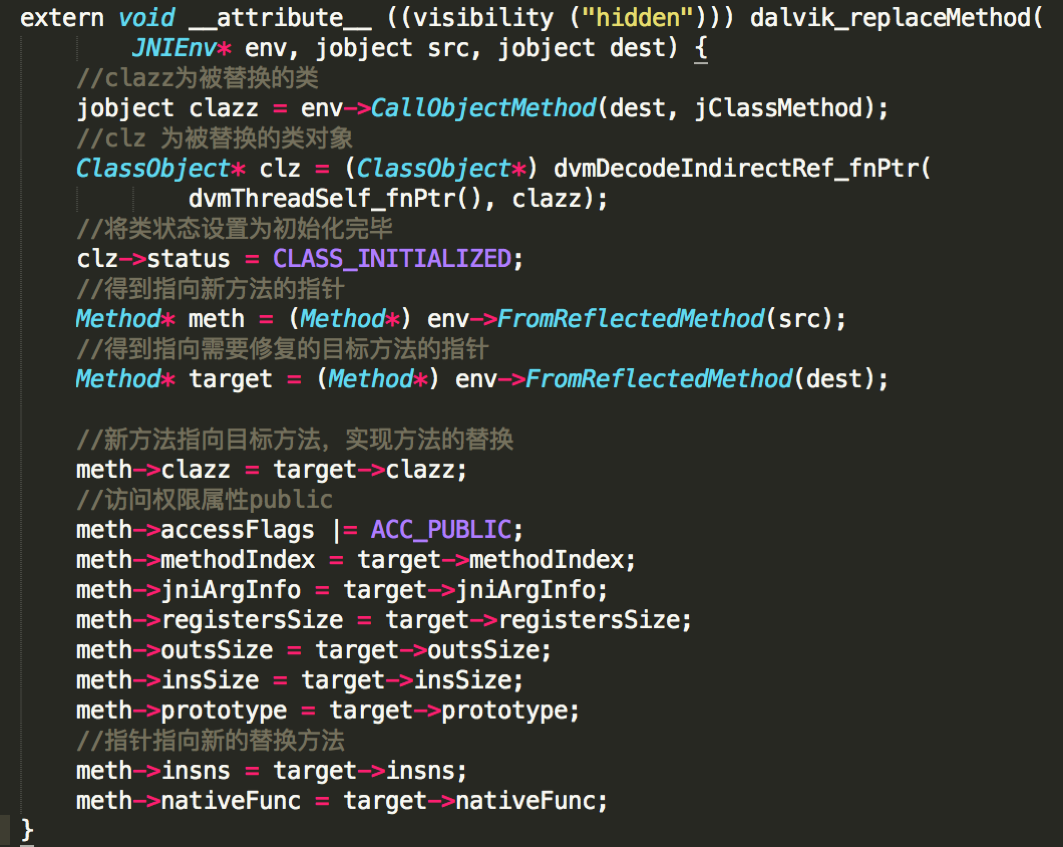This screenshot has height=847, width=1063.
Task: Click the CallObjectMethod call
Action: (483, 108)
